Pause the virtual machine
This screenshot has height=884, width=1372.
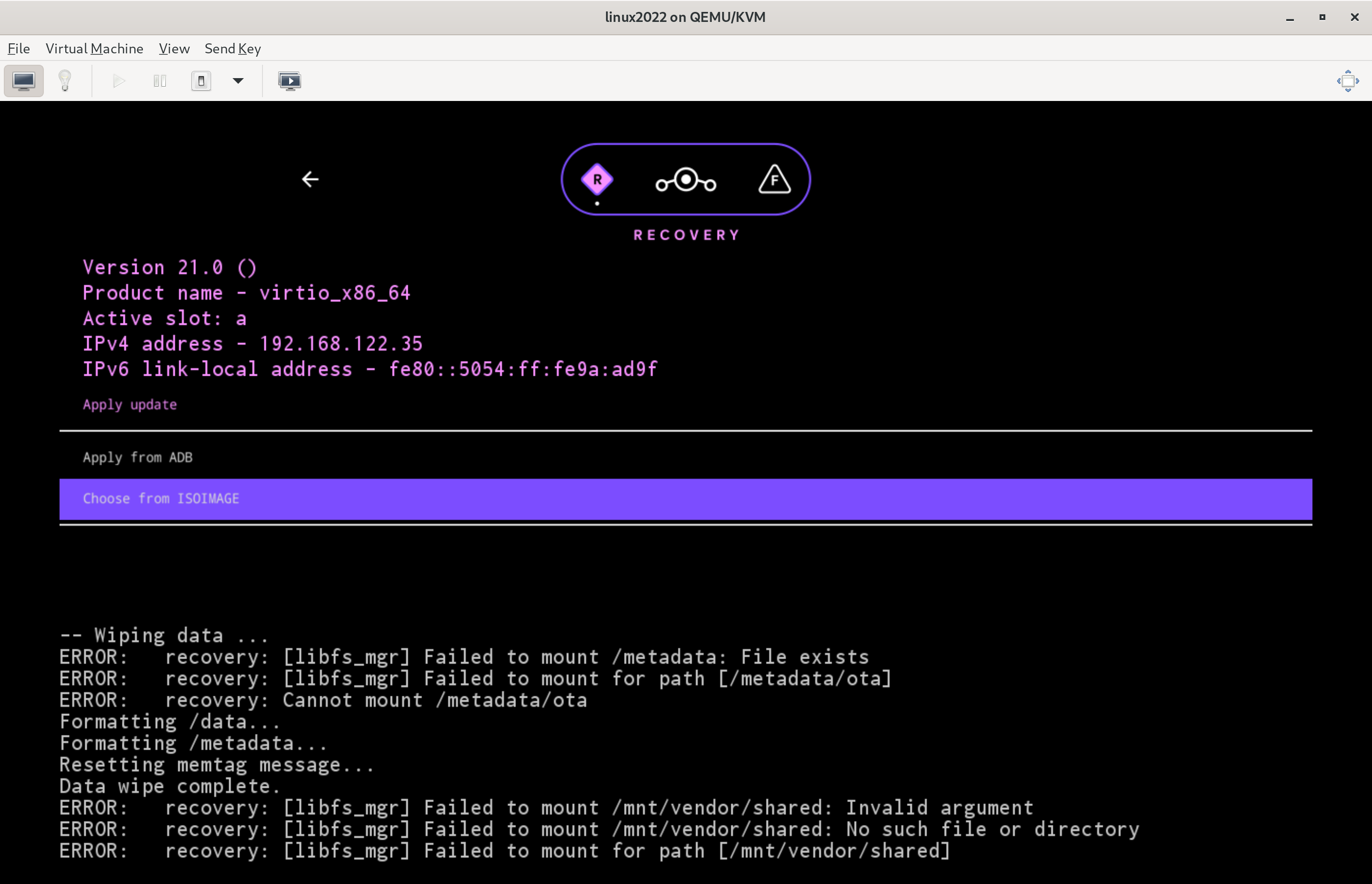[x=160, y=81]
